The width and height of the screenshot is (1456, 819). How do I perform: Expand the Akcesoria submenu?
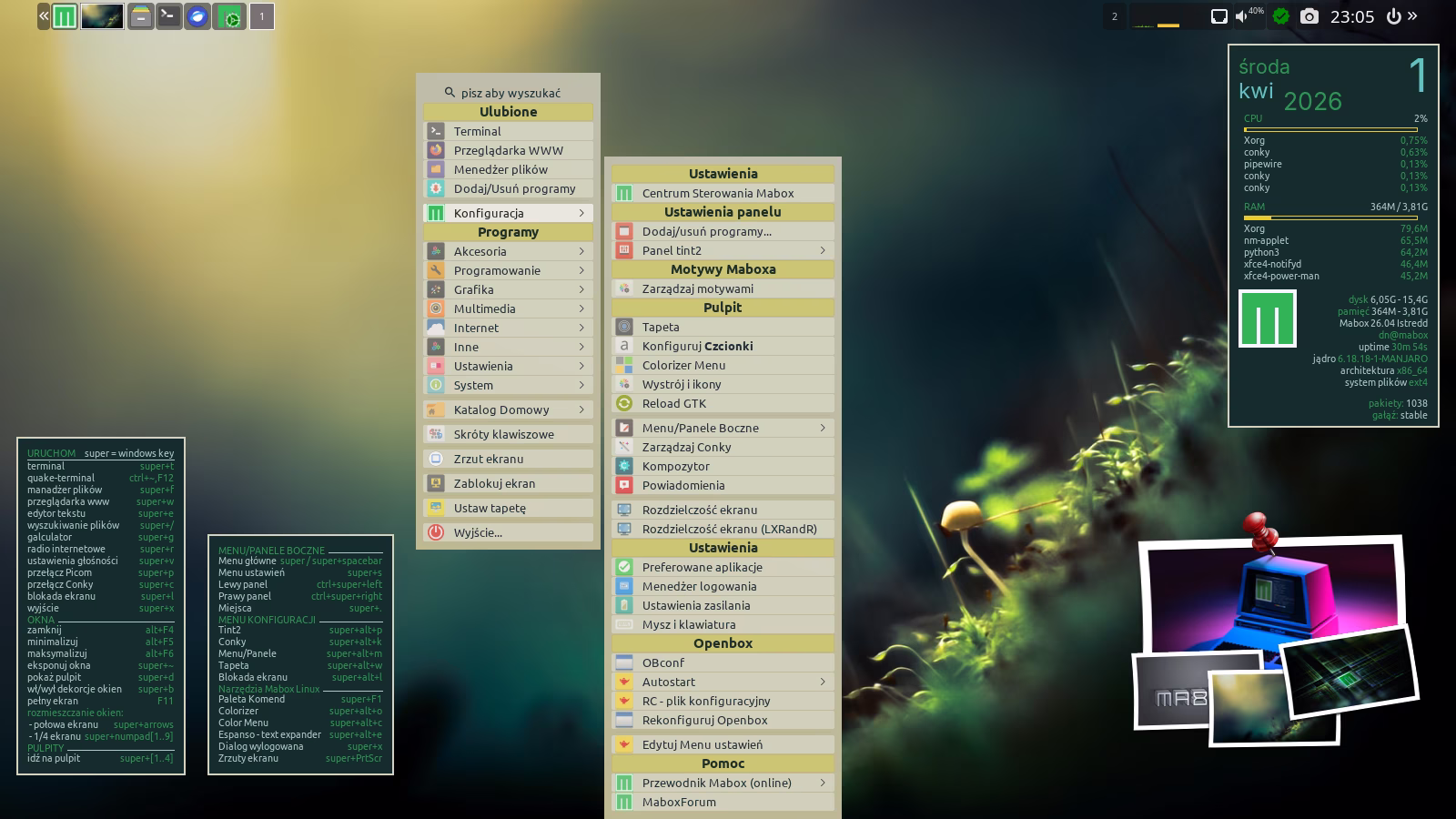(x=508, y=251)
